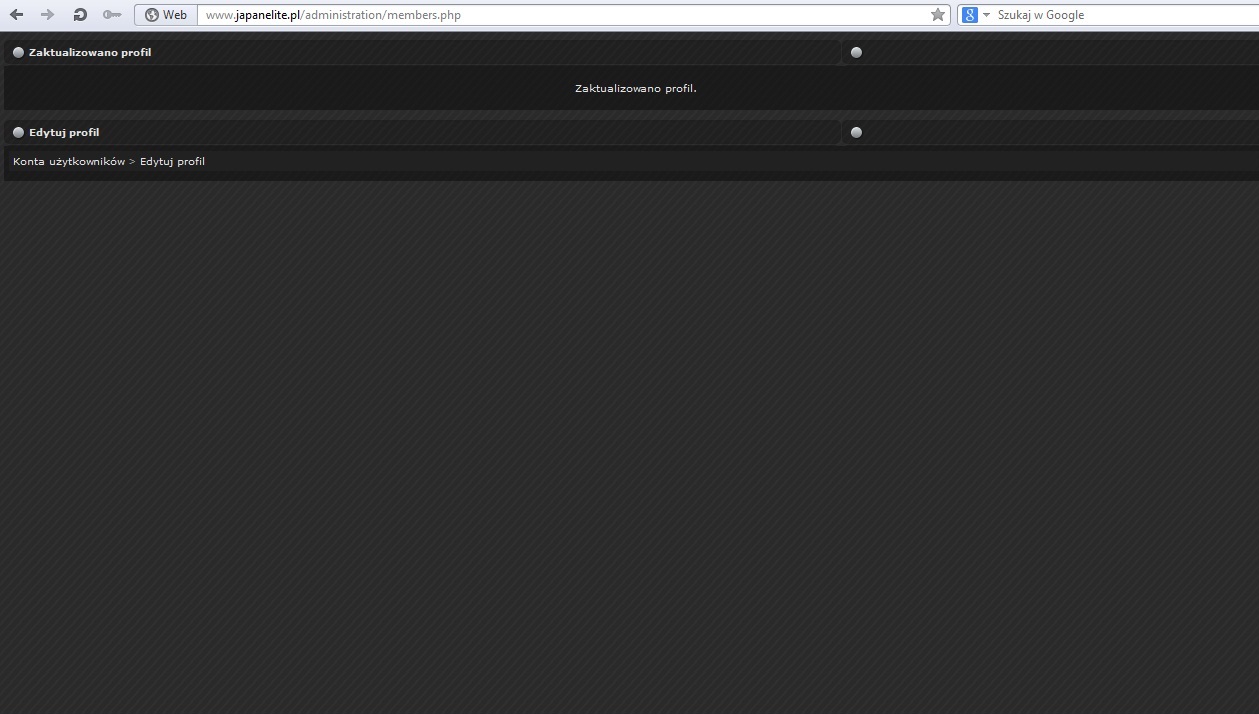Viewport: 1259px width, 714px height.
Task: Click the '>' breadcrumb separator
Action: click(132, 161)
